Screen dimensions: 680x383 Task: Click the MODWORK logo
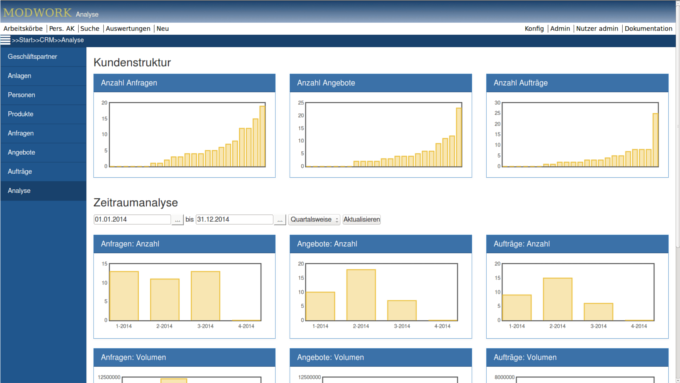[x=37, y=13]
